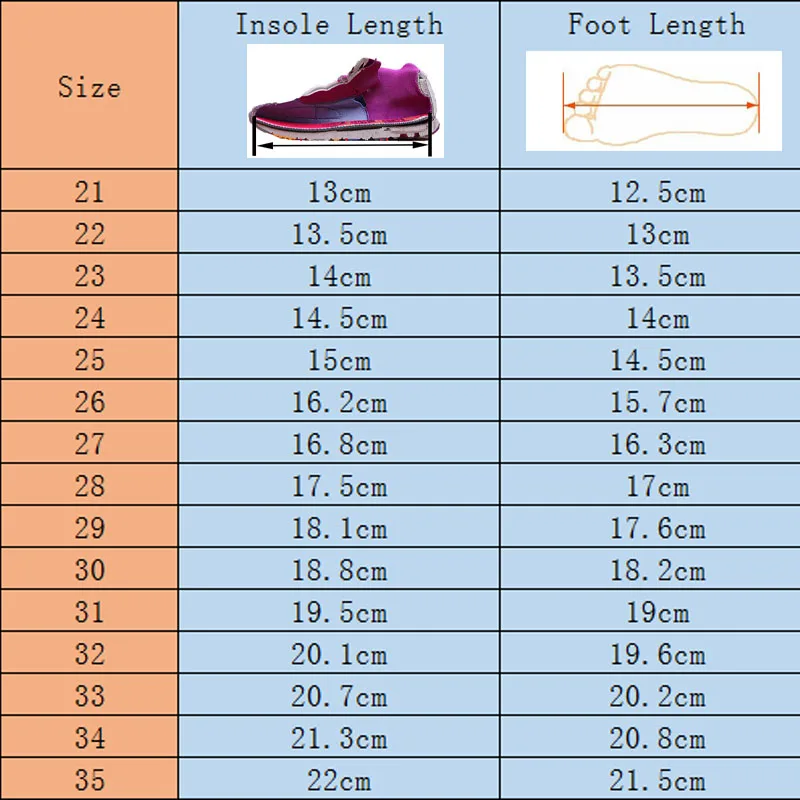Click the foot outline diagram
Viewport: 800px width, 800px height.
tap(654, 102)
